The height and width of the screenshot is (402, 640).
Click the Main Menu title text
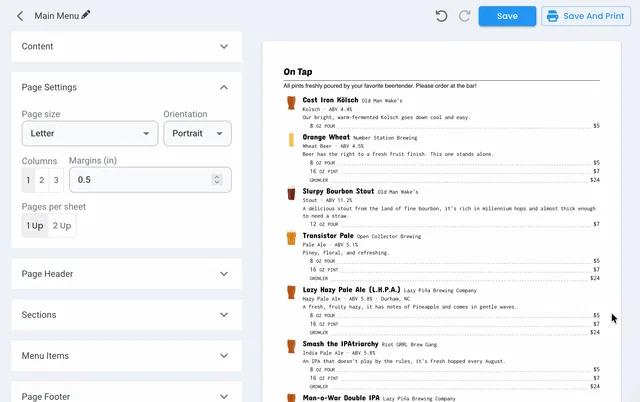57,16
